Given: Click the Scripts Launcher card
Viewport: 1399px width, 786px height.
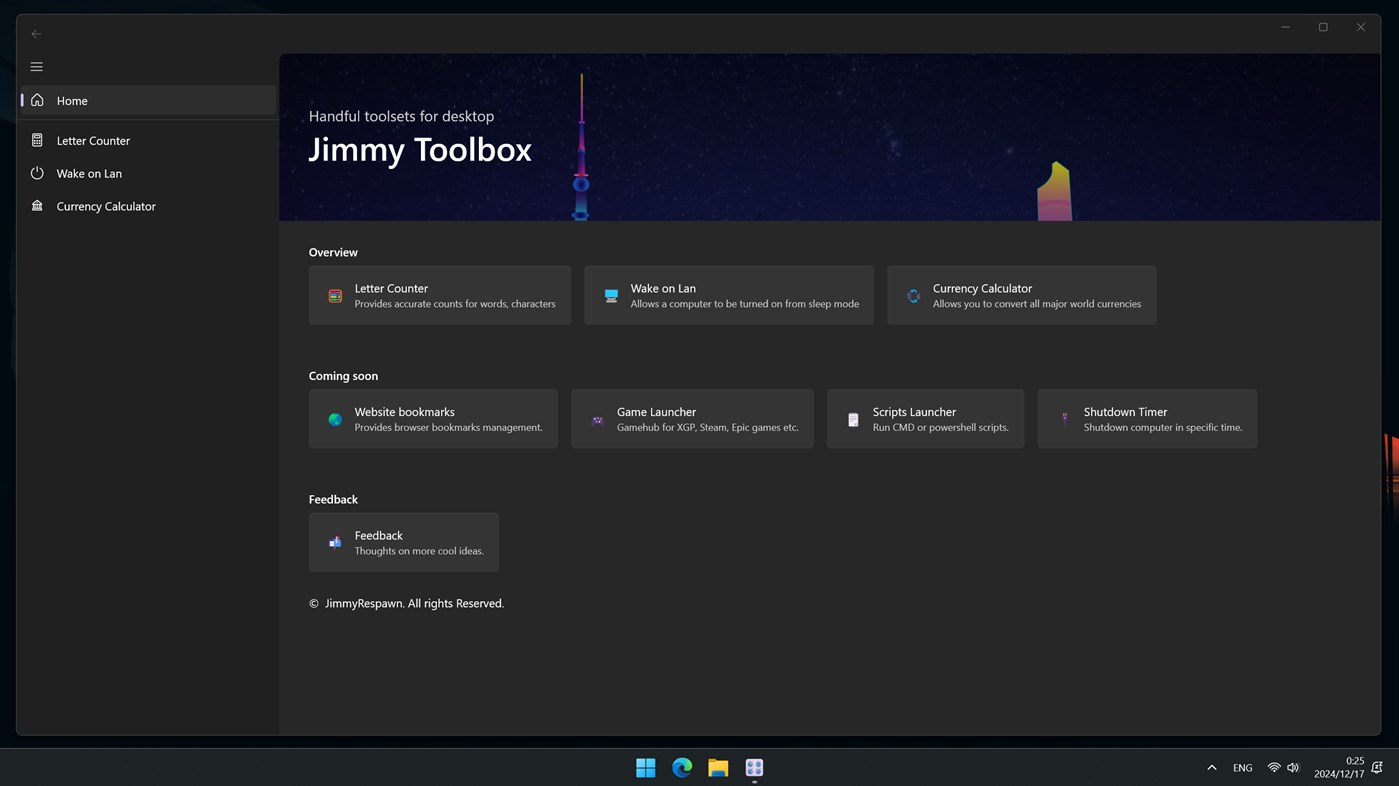Looking at the screenshot, I should pyautogui.click(x=925, y=419).
